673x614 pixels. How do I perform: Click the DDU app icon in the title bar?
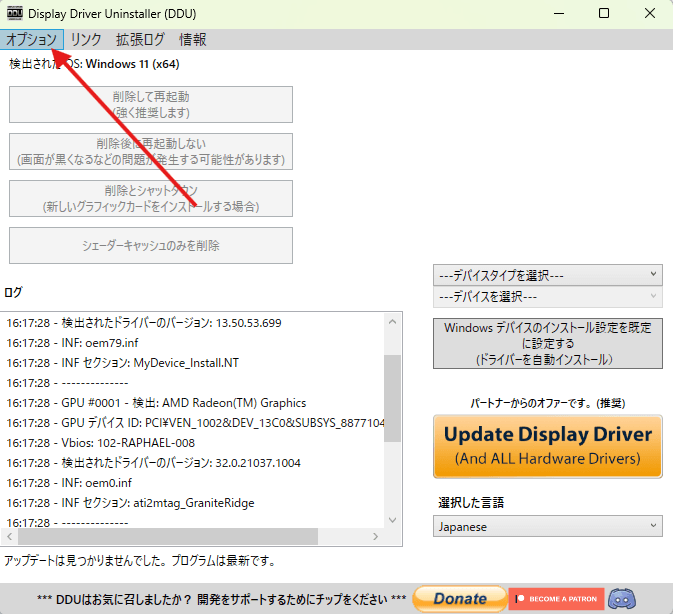15,14
